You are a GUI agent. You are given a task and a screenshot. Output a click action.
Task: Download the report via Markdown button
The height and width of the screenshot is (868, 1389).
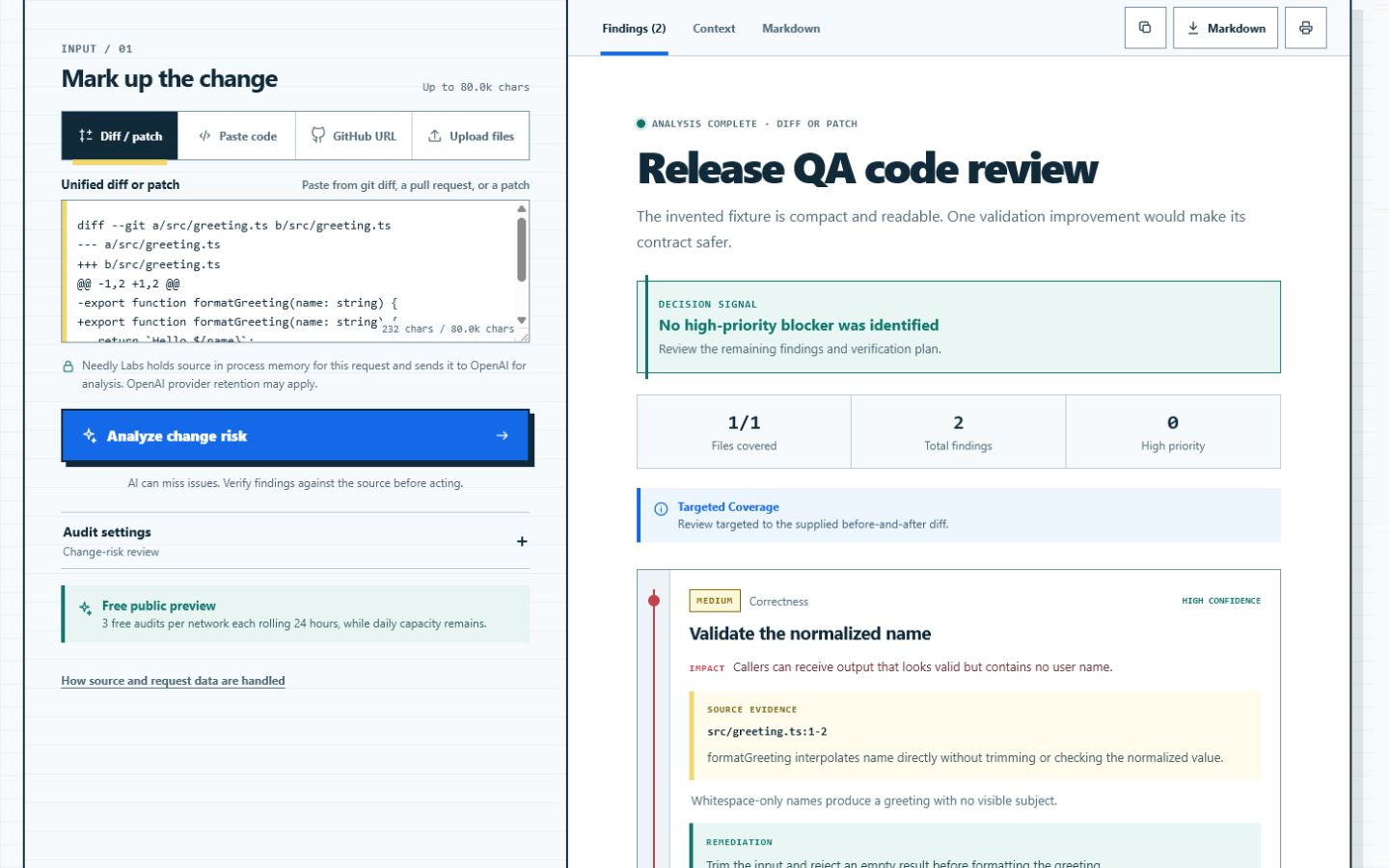(x=1226, y=28)
